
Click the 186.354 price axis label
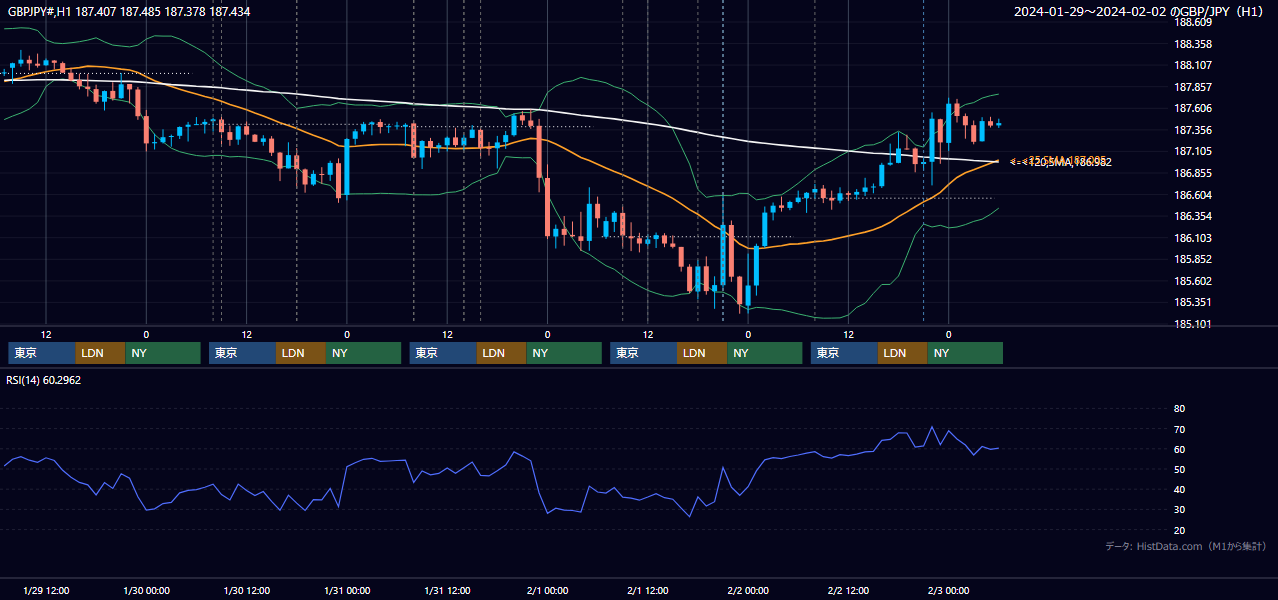pos(1193,216)
